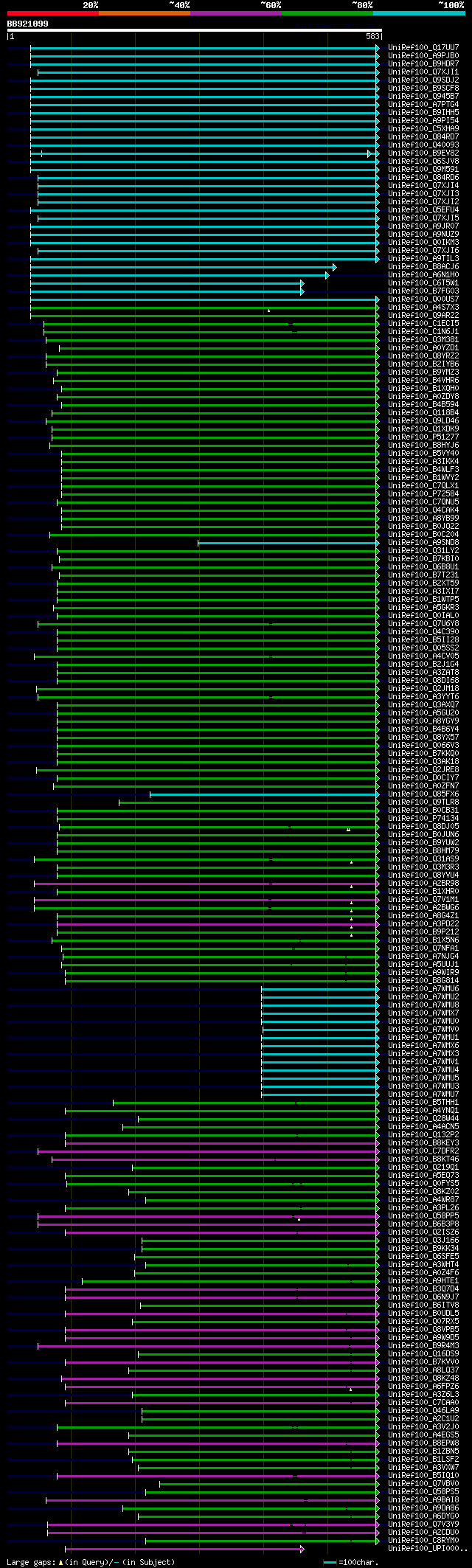Select the label UniRef100_Q2JRE8
The image size is (472, 1568).
point(423,769)
